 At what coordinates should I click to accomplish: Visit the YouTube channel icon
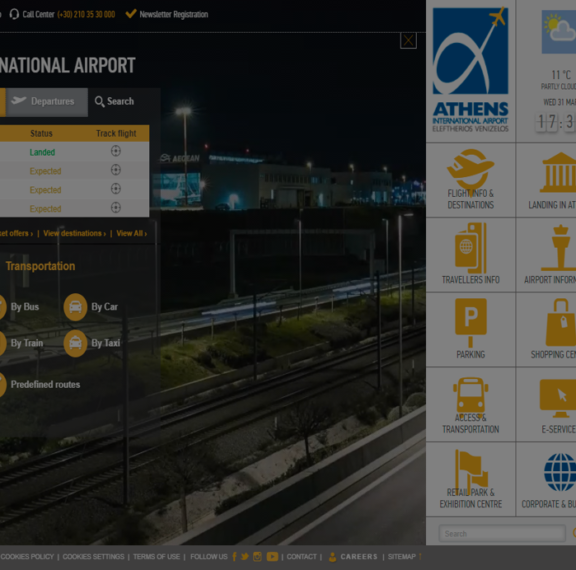(x=272, y=557)
